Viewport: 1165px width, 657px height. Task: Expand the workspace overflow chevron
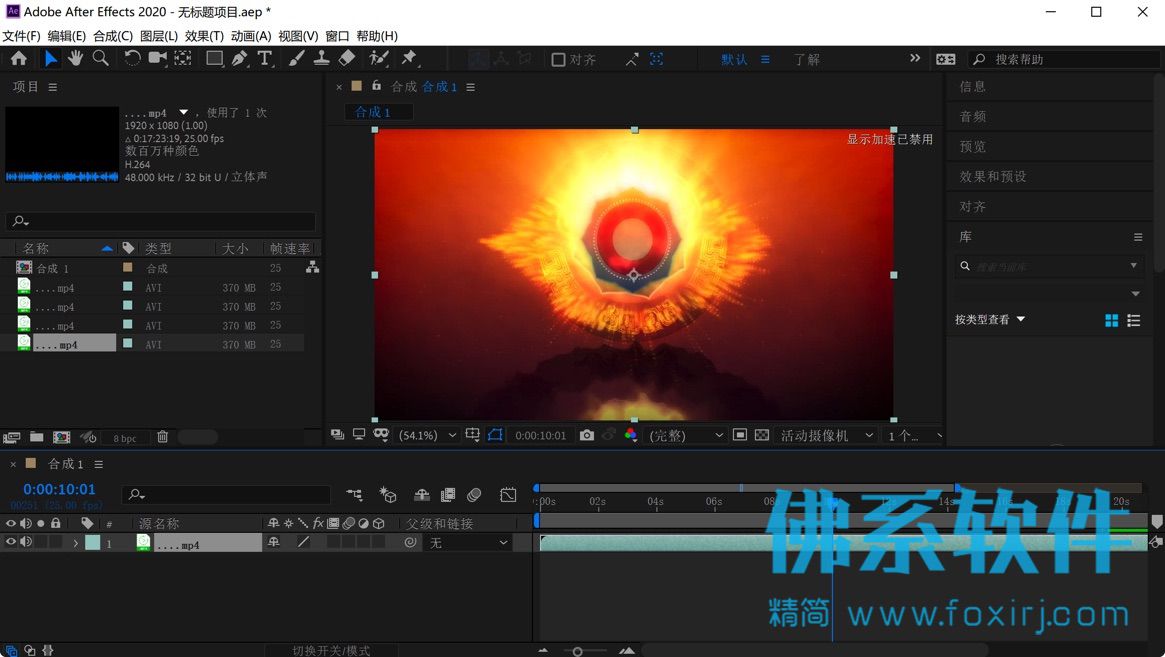[915, 58]
